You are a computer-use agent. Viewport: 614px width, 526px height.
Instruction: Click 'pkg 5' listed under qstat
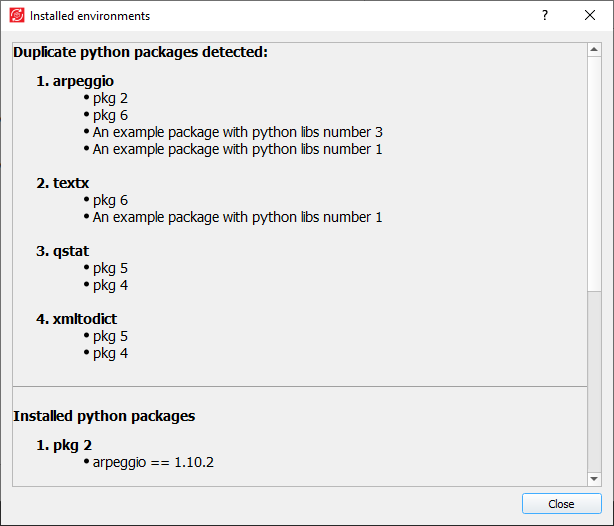click(x=110, y=268)
